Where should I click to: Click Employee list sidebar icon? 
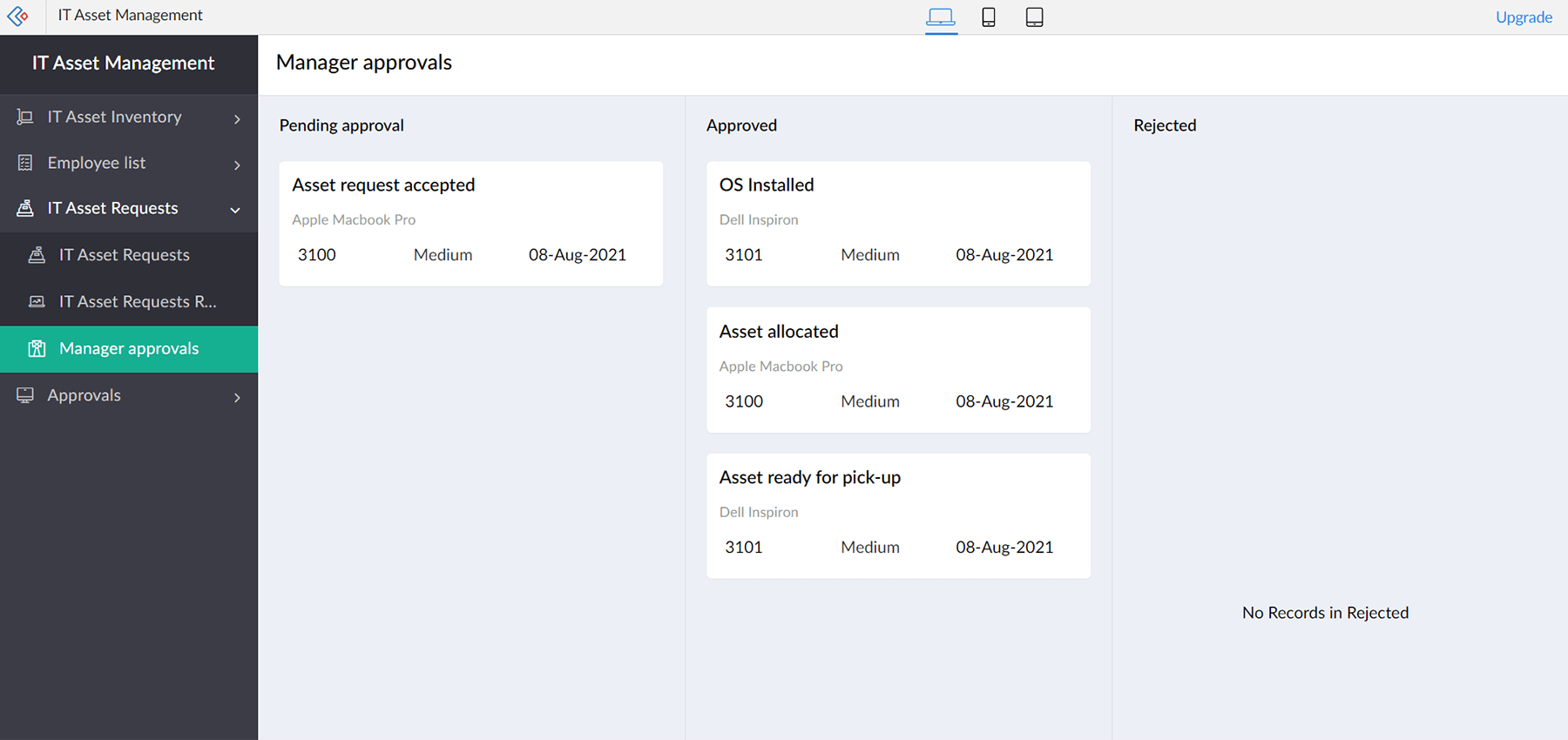tap(25, 163)
